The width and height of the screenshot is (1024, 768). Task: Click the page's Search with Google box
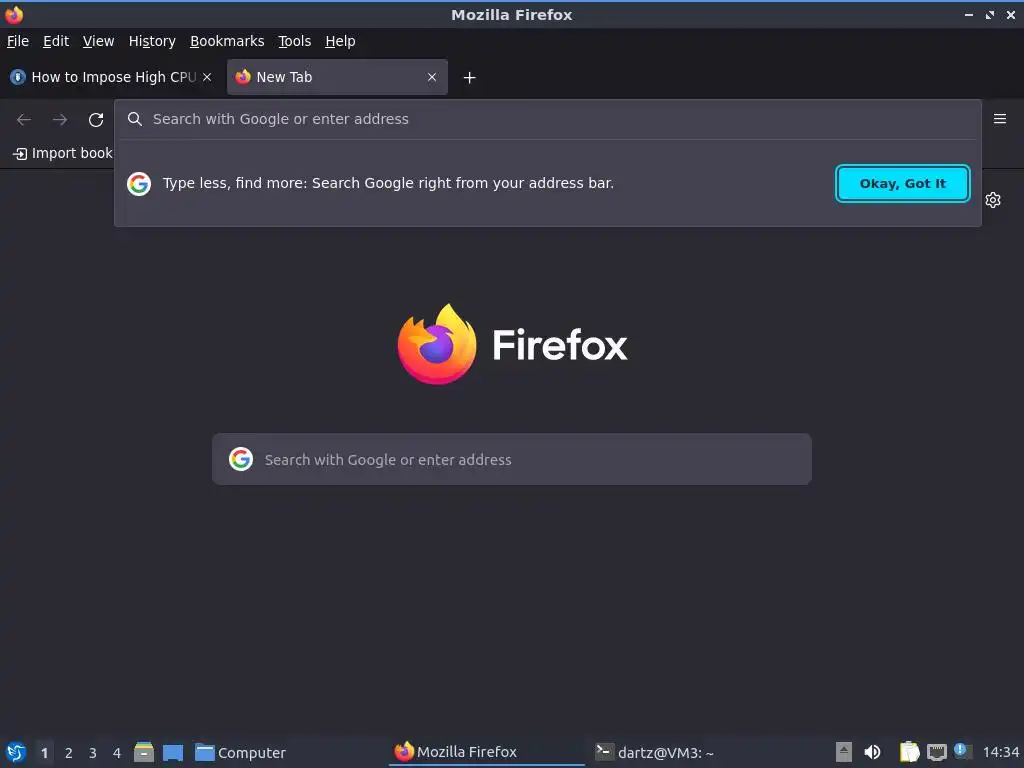pyautogui.click(x=511, y=459)
